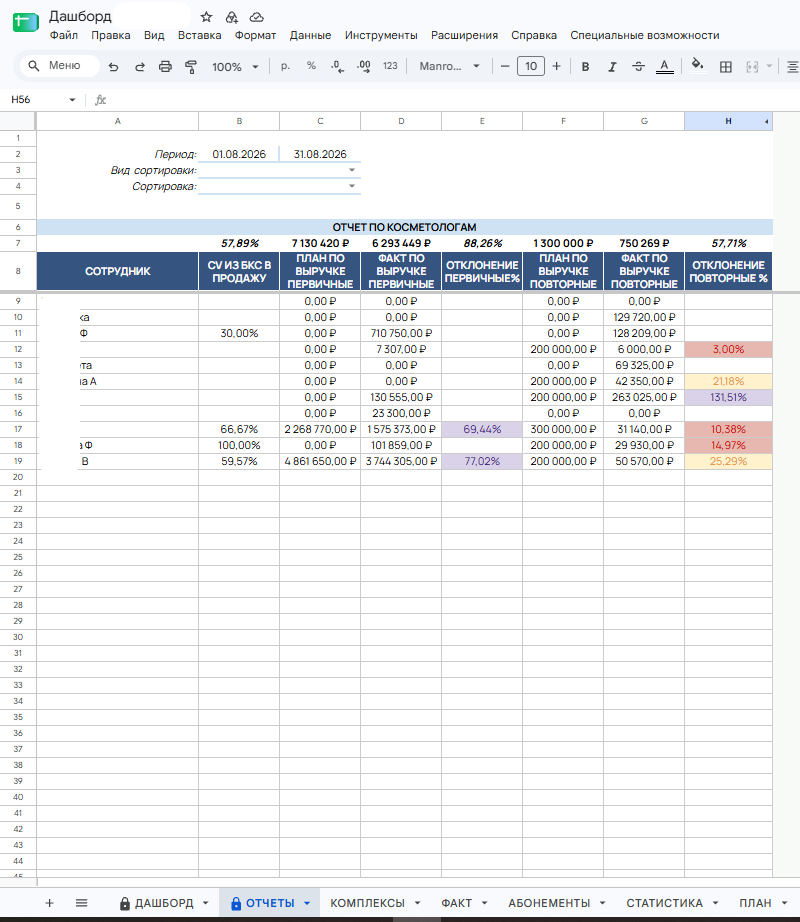Select the cell showing 131,51%
This screenshot has height=922, width=800.
[x=728, y=397]
